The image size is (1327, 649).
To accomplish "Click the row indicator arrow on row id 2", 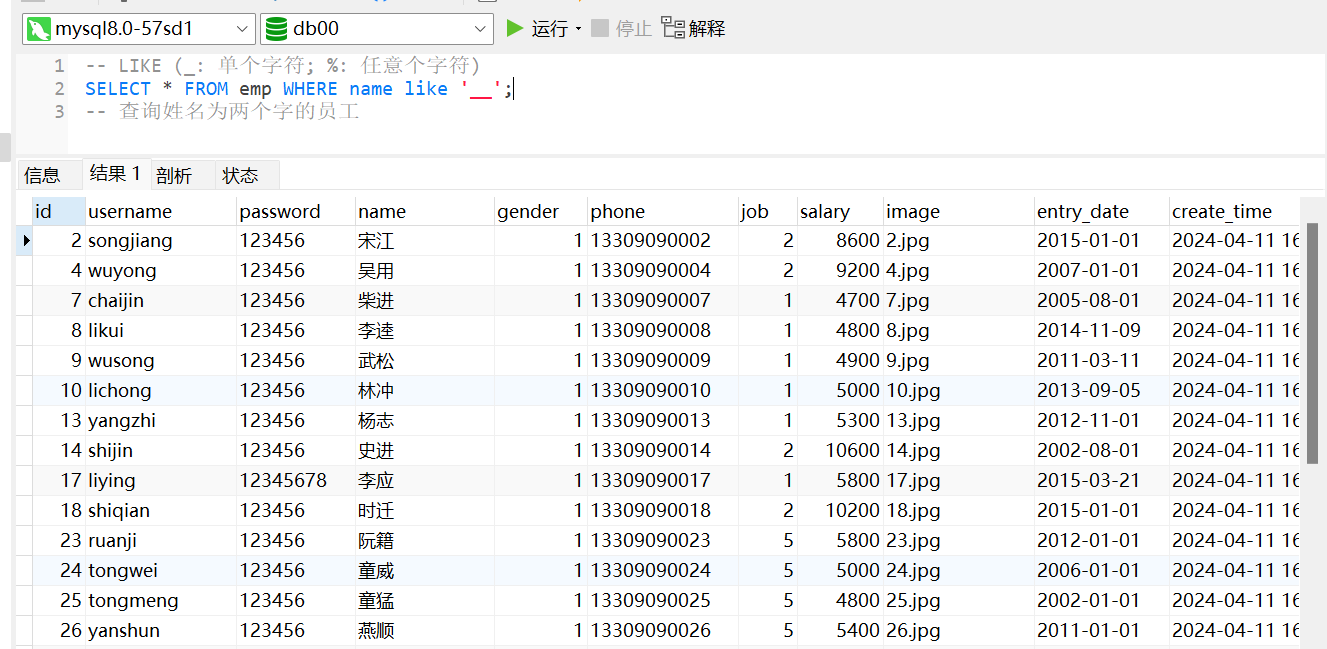I will [x=27, y=240].
